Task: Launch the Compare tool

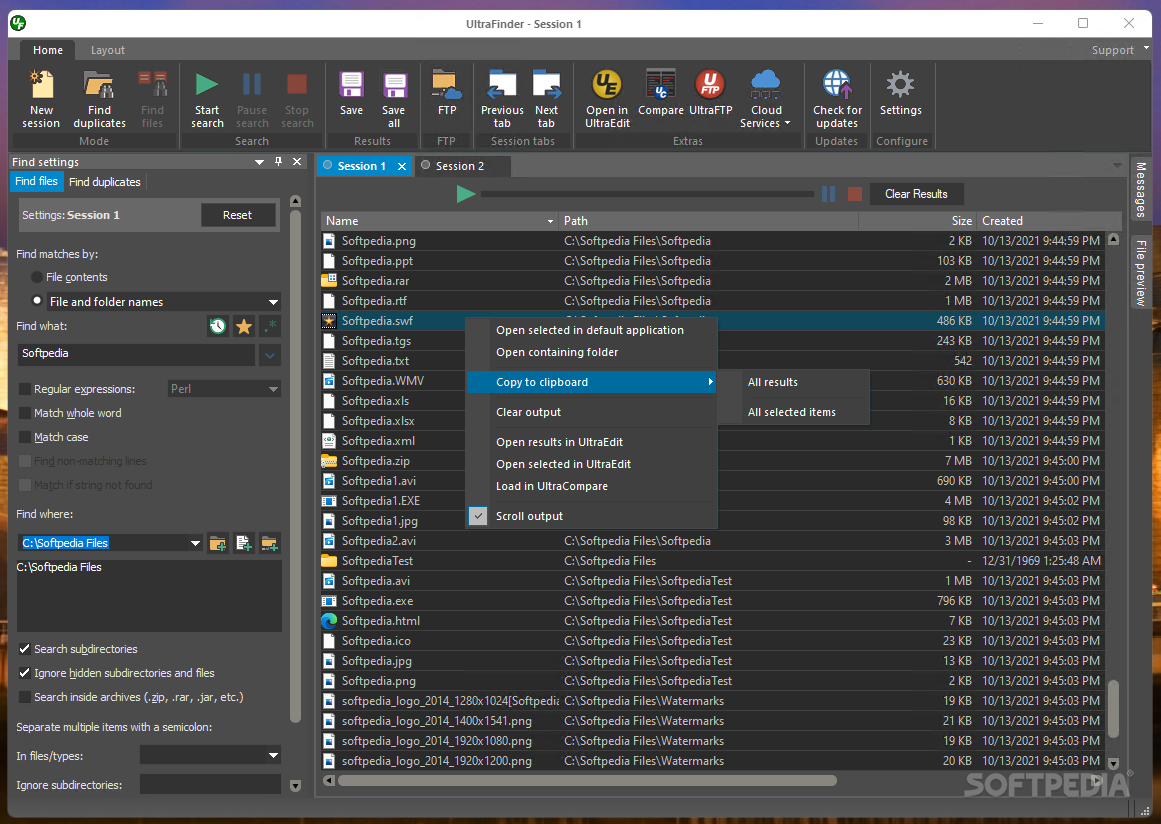Action: click(x=660, y=93)
